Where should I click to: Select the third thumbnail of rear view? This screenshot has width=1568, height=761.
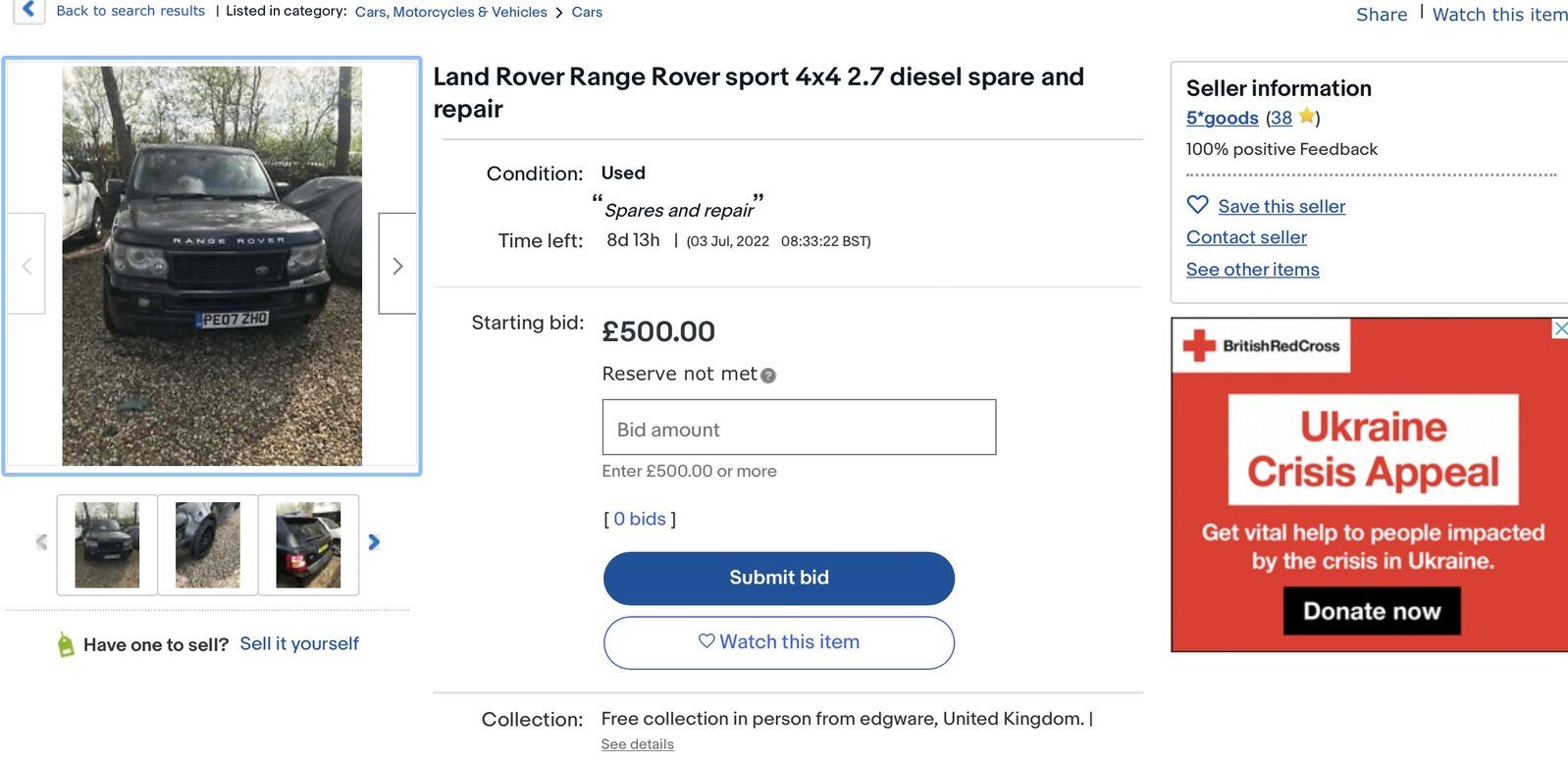[x=308, y=545]
